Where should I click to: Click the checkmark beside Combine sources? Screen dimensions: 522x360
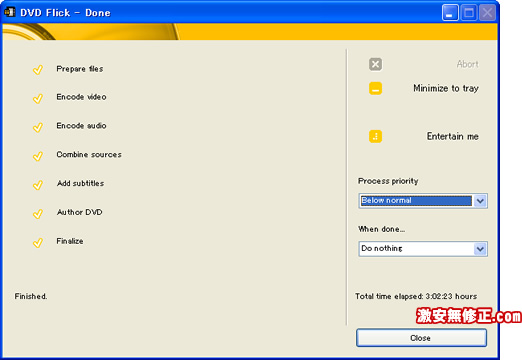[x=38, y=156]
